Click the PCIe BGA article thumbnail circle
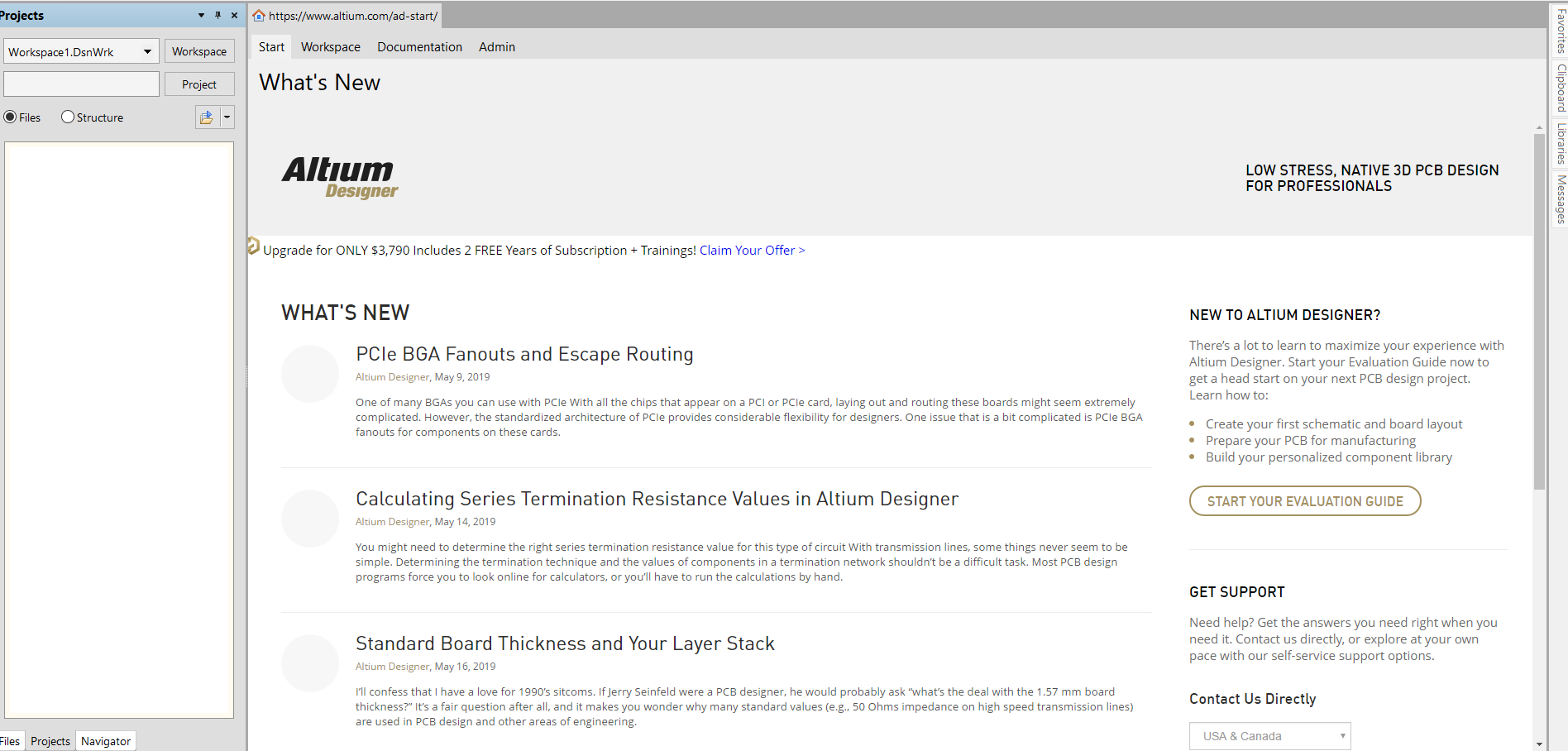This screenshot has width=1568, height=751. (x=310, y=374)
